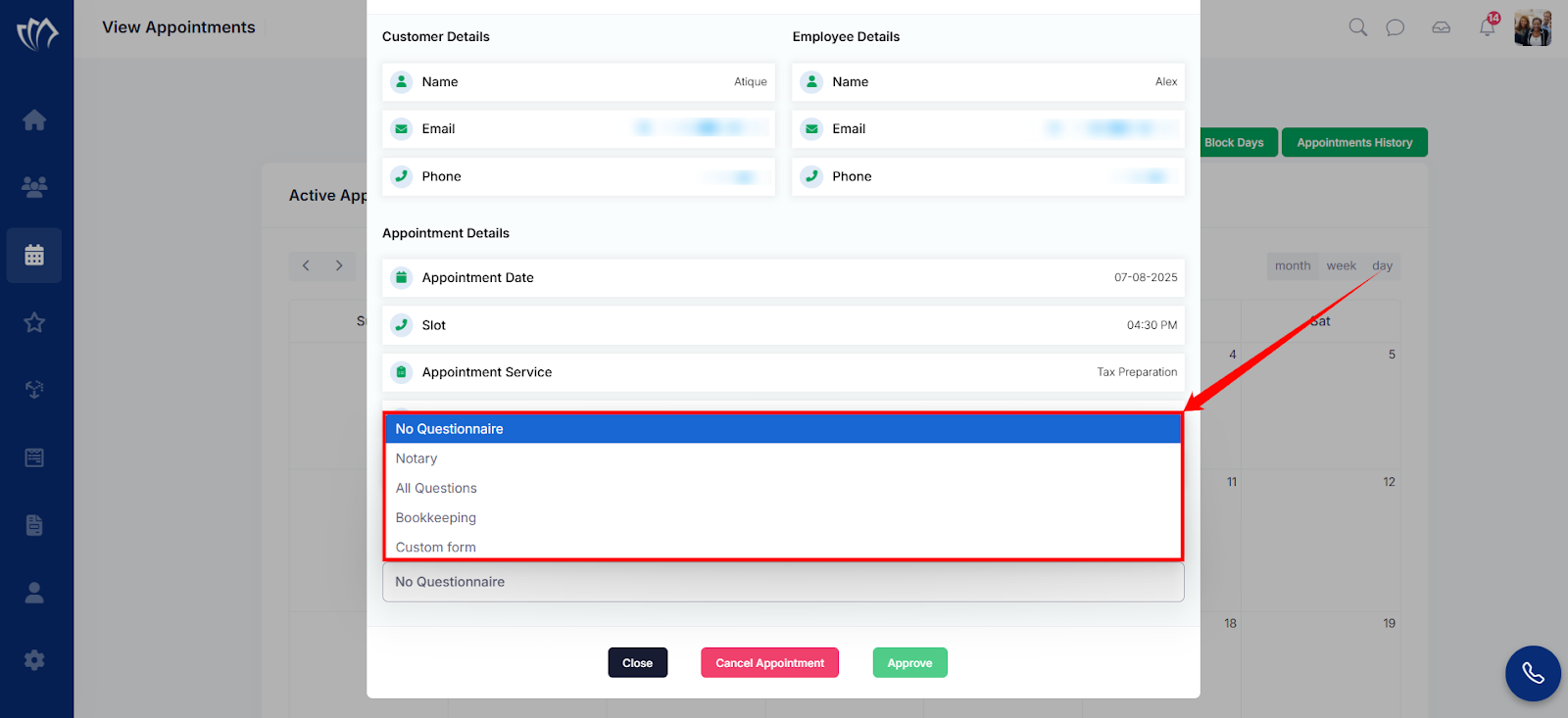Click calendar day 12
Image resolution: width=1568 pixels, height=718 pixels.
point(1389,482)
